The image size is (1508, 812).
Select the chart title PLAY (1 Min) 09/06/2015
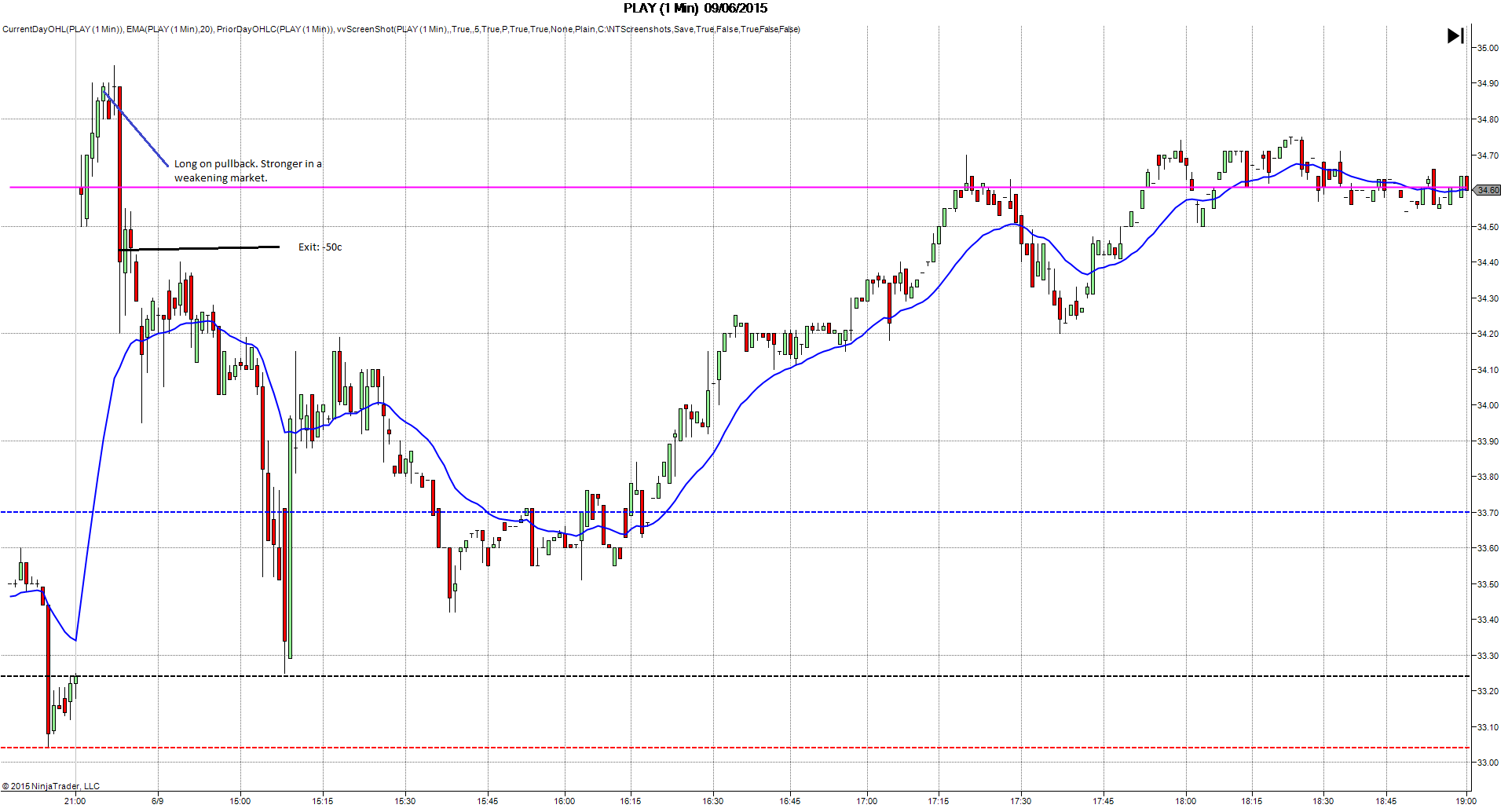click(695, 9)
